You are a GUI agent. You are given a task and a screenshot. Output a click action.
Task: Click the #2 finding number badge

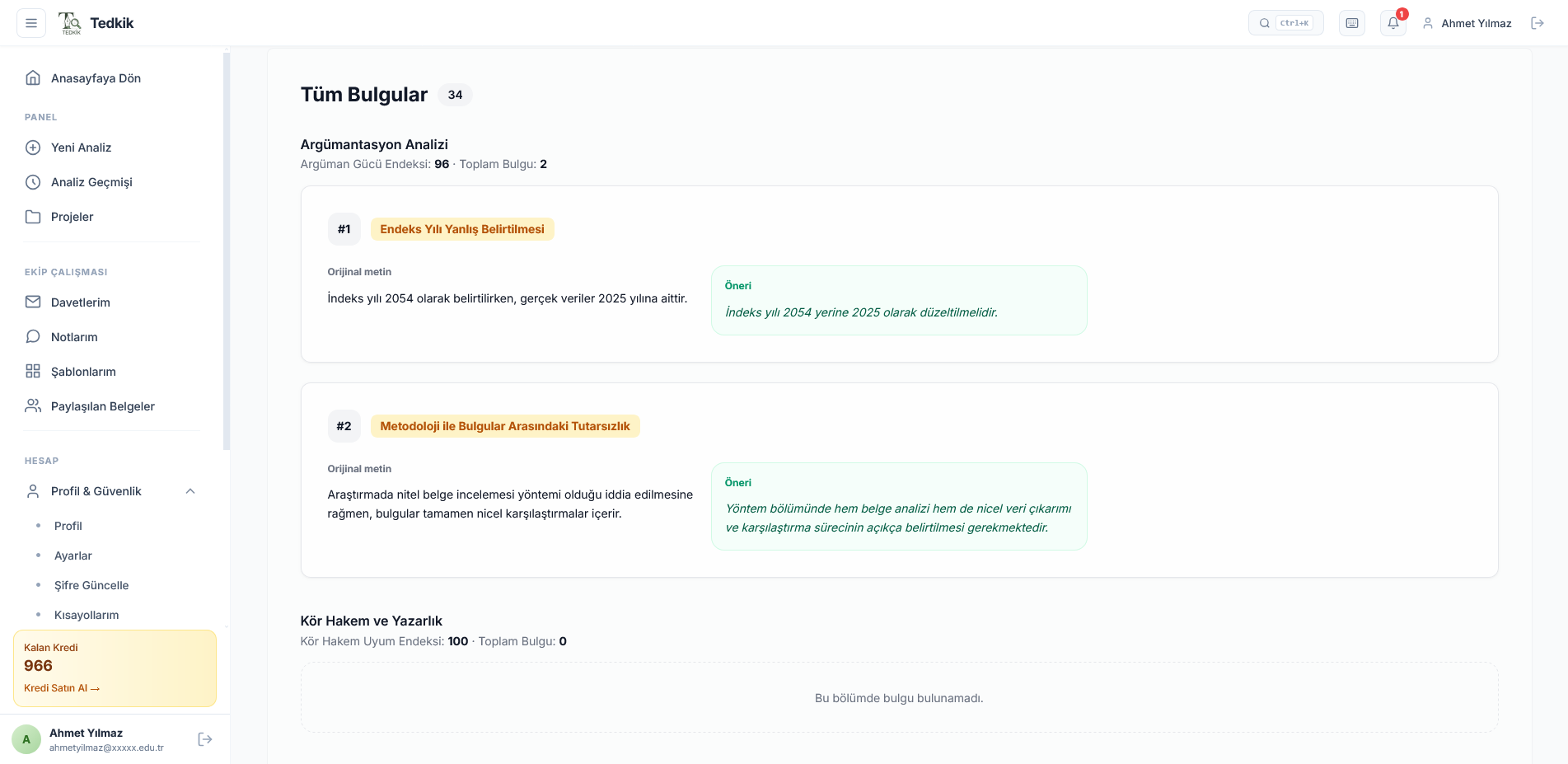pyautogui.click(x=344, y=426)
